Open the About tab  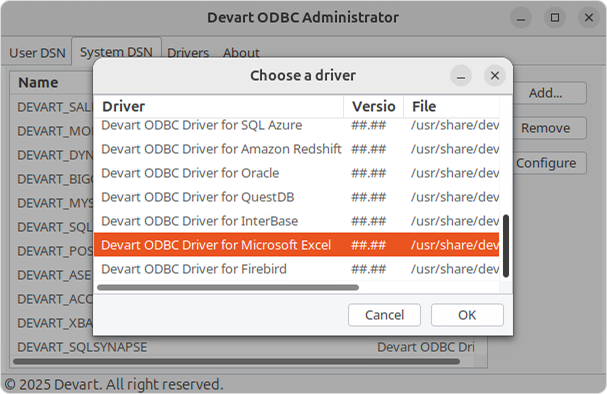[241, 53]
